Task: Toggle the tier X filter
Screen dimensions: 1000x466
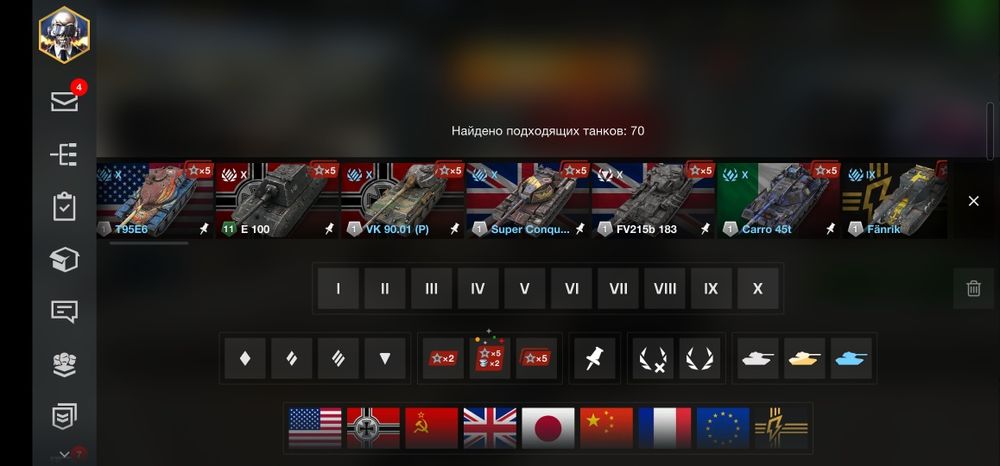Action: tap(758, 289)
